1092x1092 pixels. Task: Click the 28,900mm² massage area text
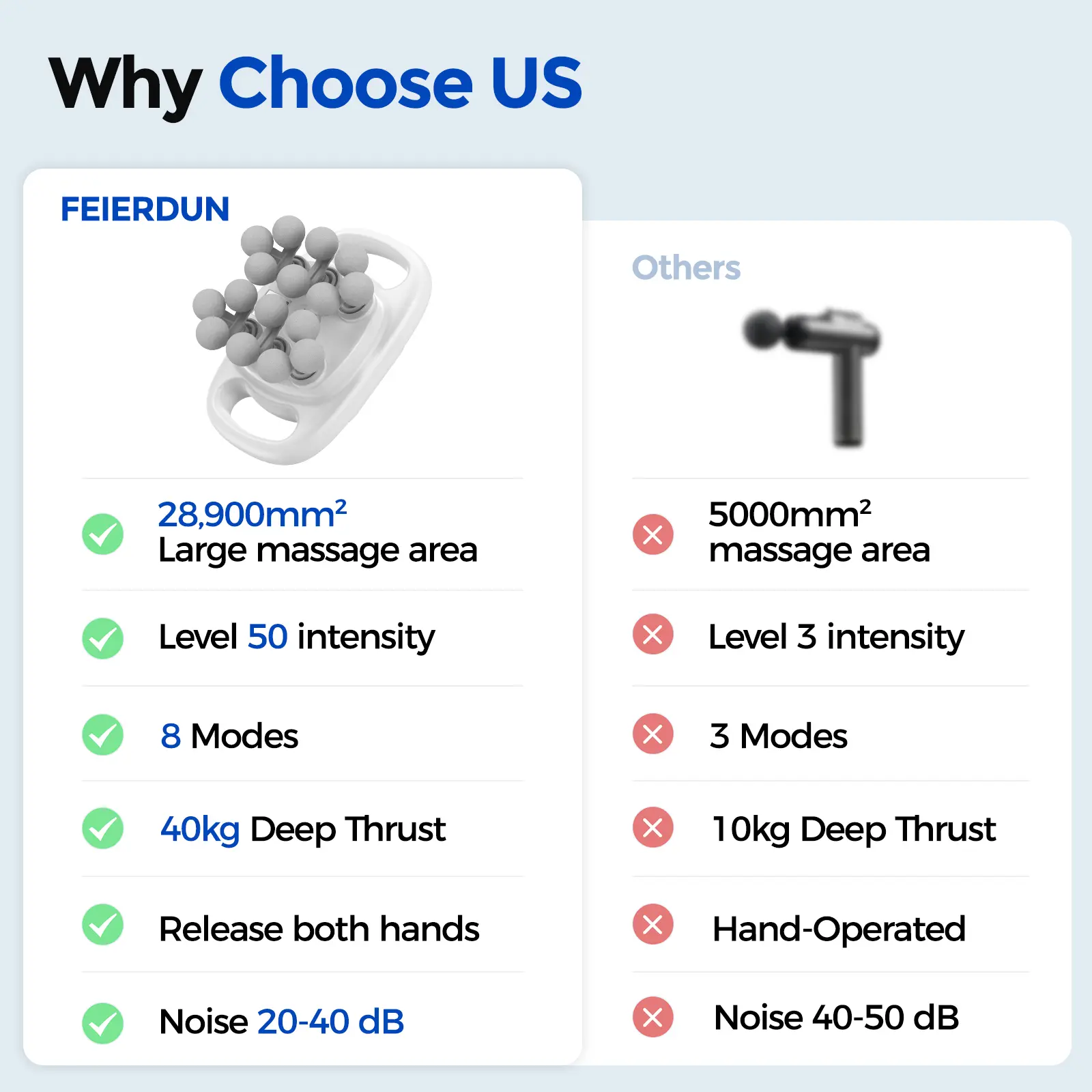coord(252,515)
